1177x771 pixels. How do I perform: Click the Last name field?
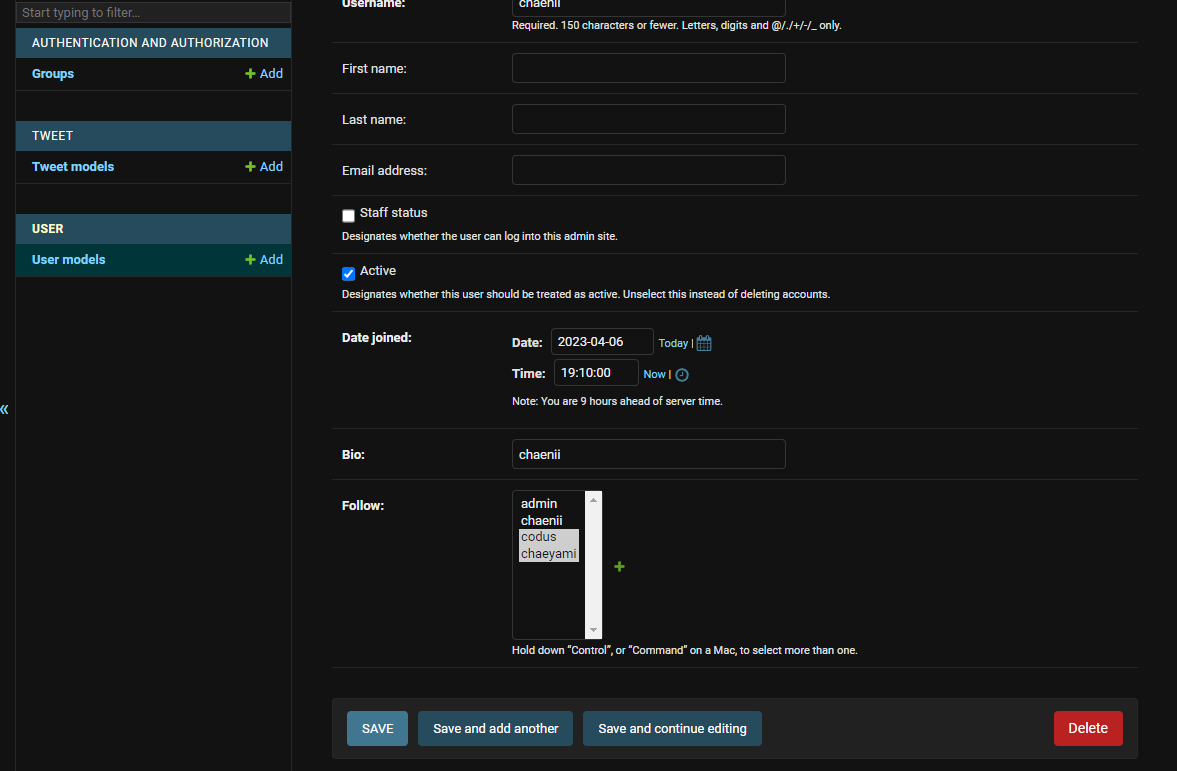point(649,119)
